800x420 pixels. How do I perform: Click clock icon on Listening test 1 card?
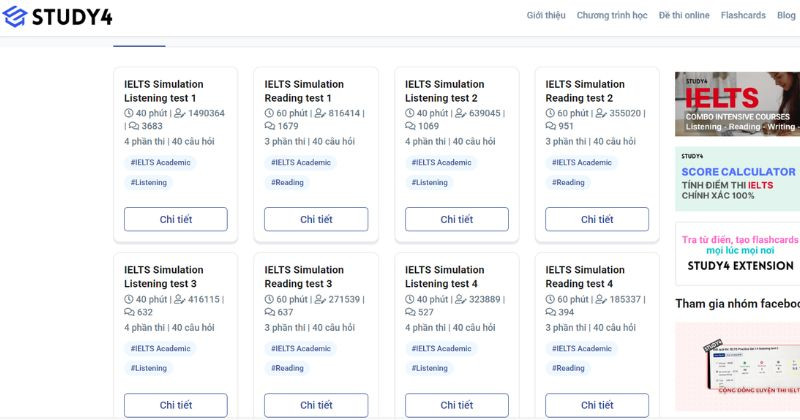click(x=129, y=114)
